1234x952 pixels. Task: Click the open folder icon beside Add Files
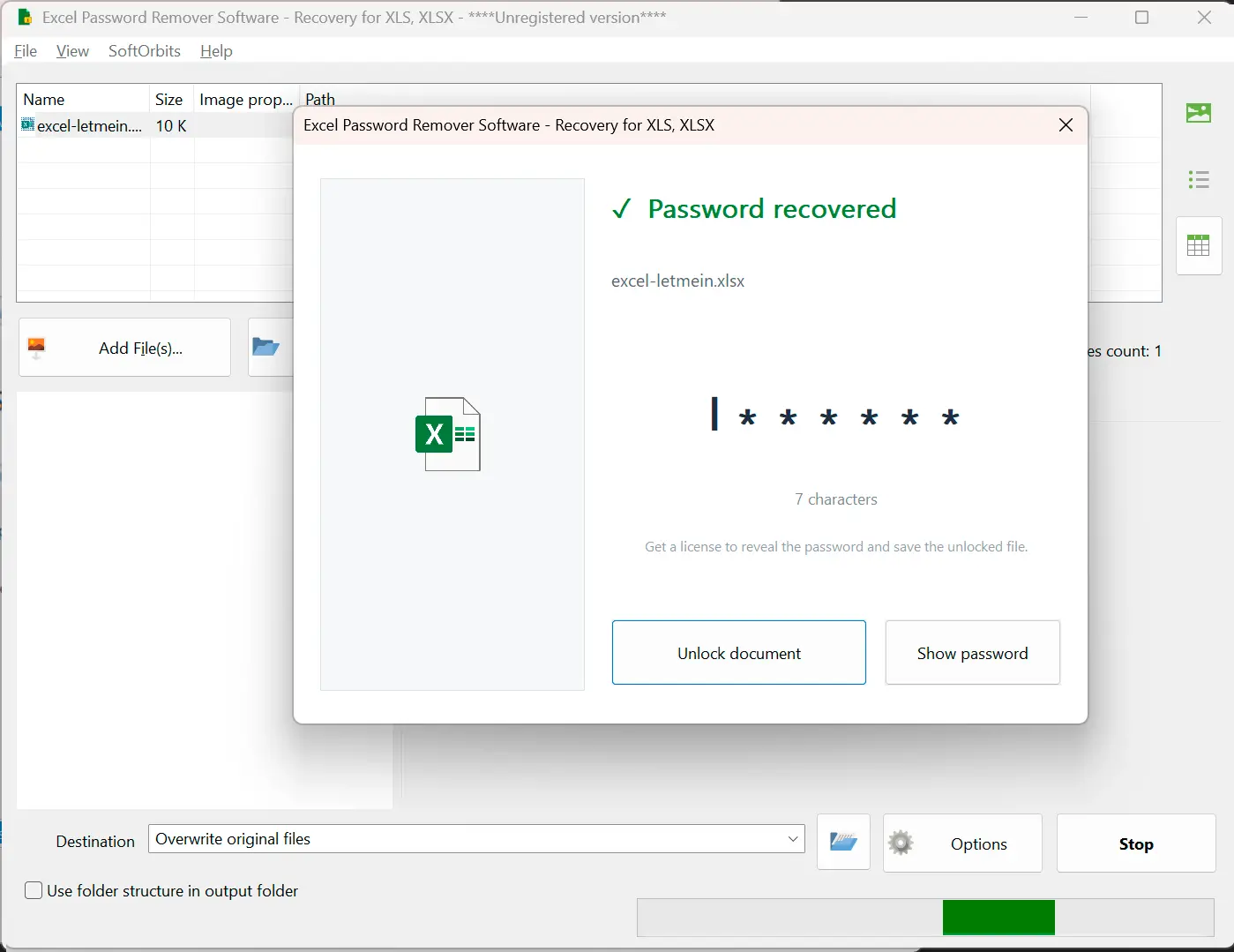click(x=265, y=347)
